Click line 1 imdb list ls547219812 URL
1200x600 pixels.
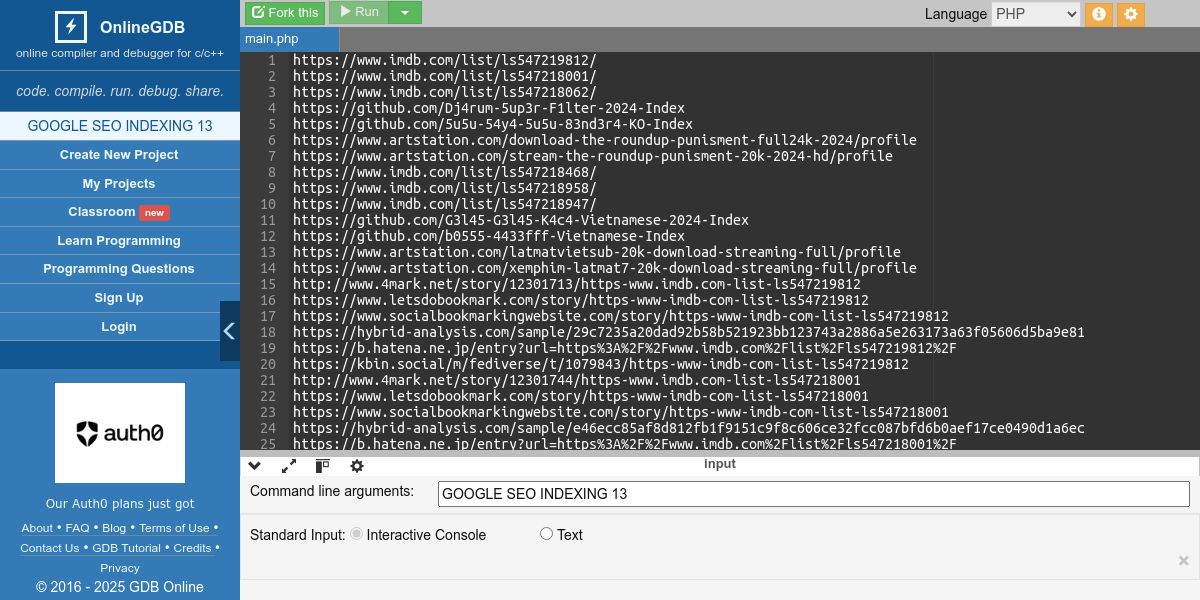[444, 60]
